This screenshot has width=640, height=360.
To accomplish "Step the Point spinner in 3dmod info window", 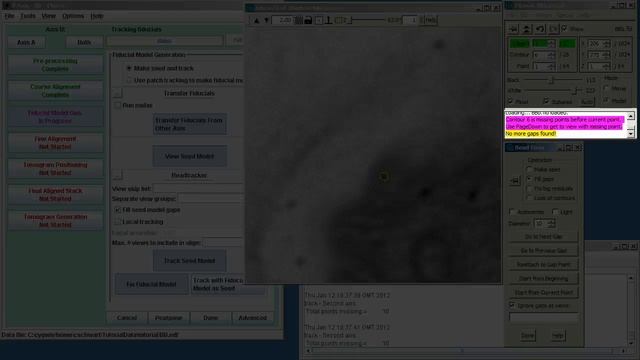I will click(x=552, y=66).
